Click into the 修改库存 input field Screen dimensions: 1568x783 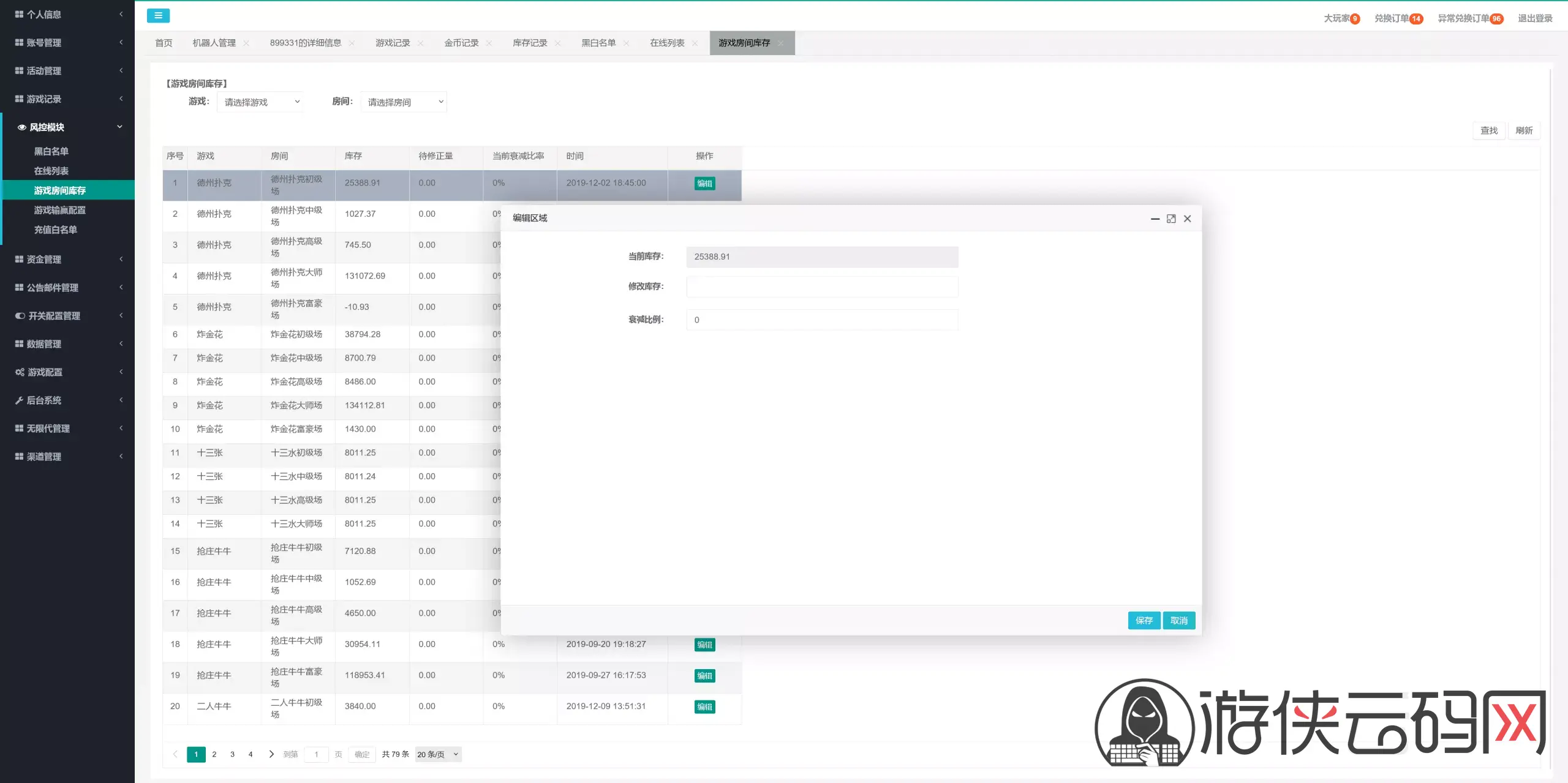click(x=822, y=287)
